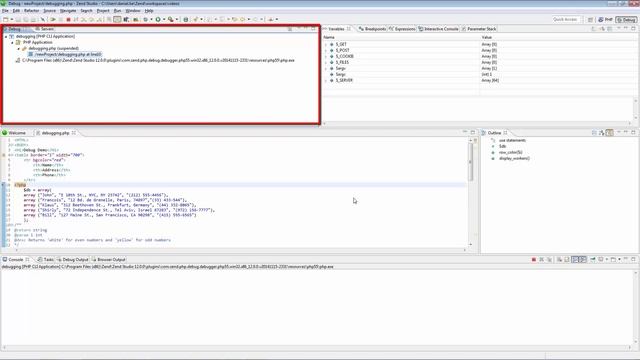The image size is (640, 360).
Task: Click the Quick Access search field
Action: (566, 19)
